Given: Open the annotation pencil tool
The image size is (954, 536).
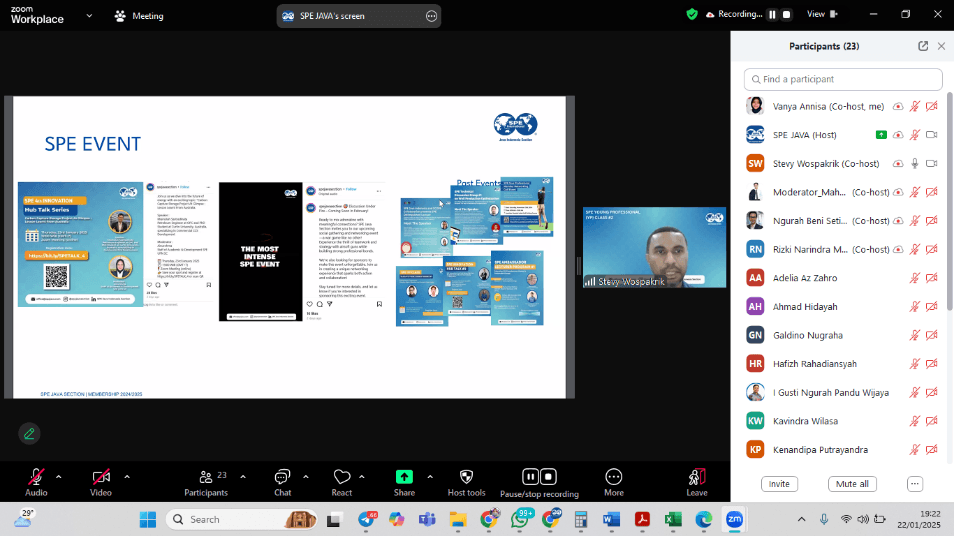Looking at the screenshot, I should (x=29, y=434).
